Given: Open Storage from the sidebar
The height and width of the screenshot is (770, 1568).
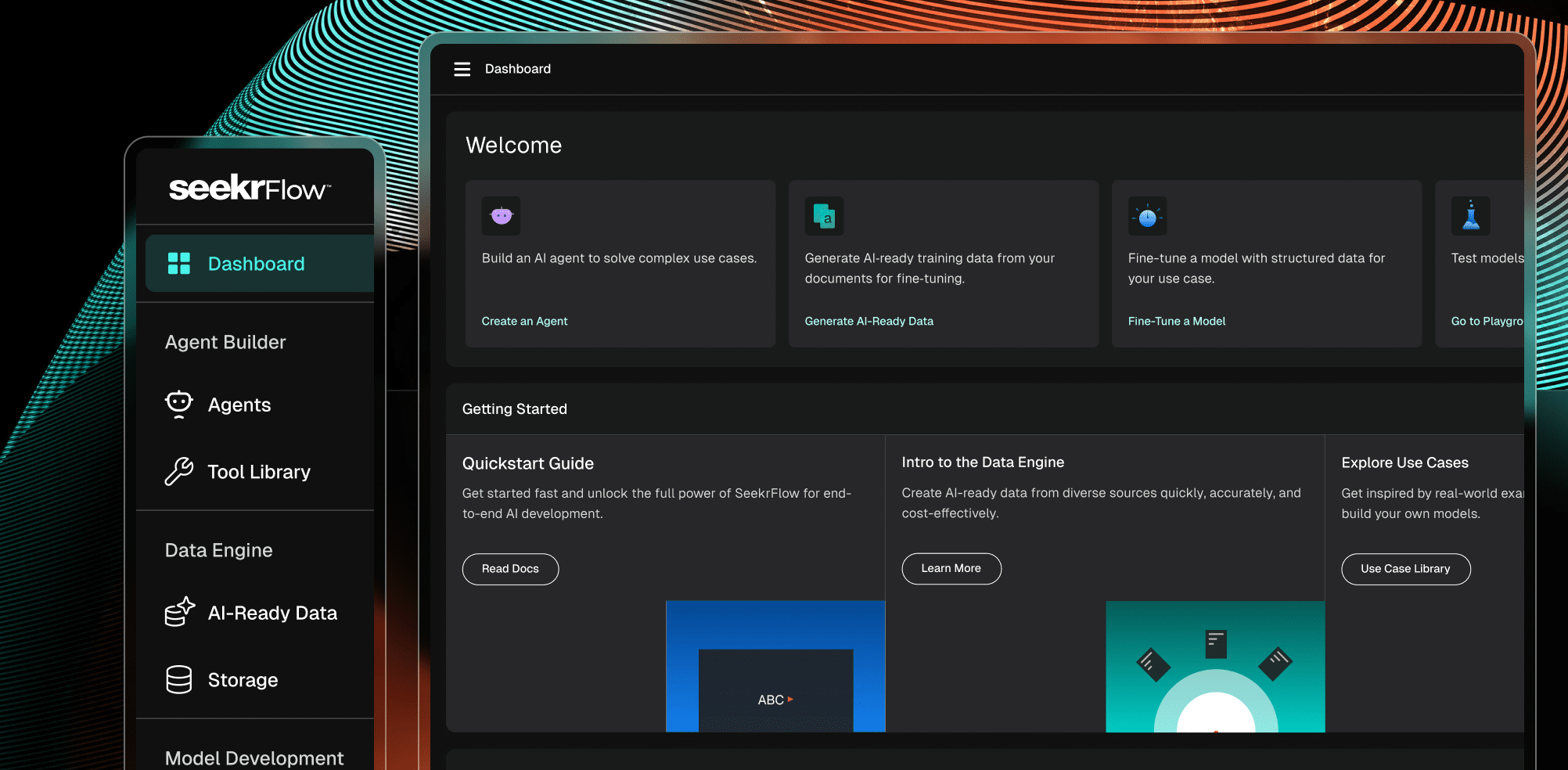Looking at the screenshot, I should pyautogui.click(x=243, y=680).
